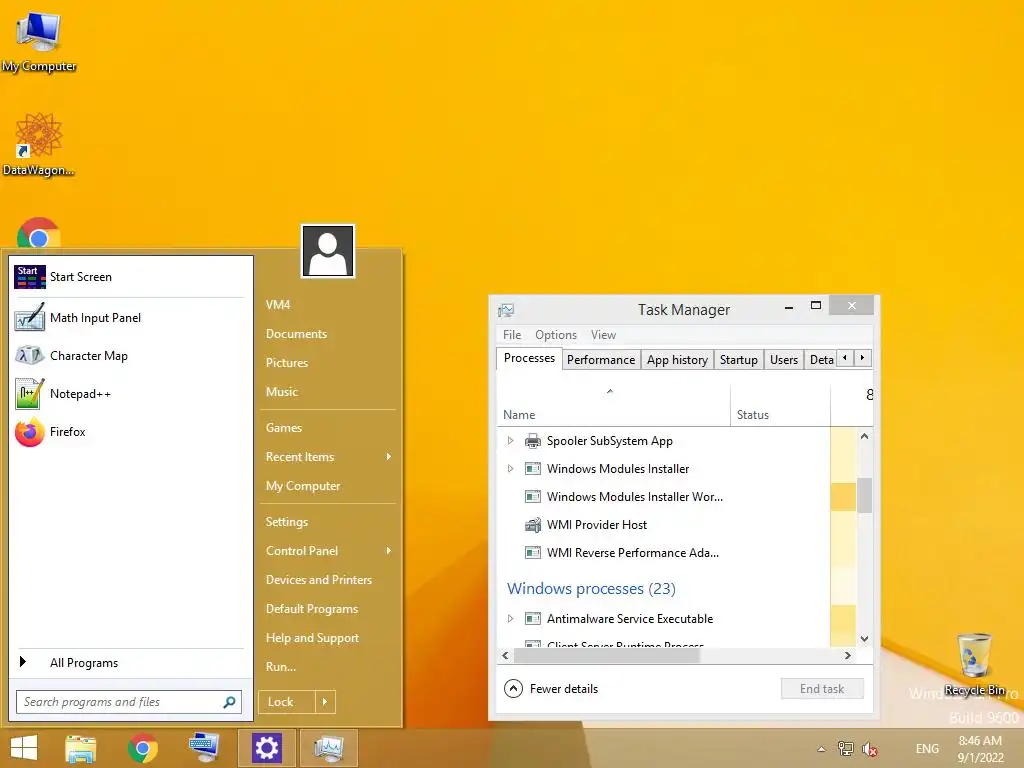Open Recycle Bin on desktop
The width and height of the screenshot is (1024, 768).
pos(974,664)
